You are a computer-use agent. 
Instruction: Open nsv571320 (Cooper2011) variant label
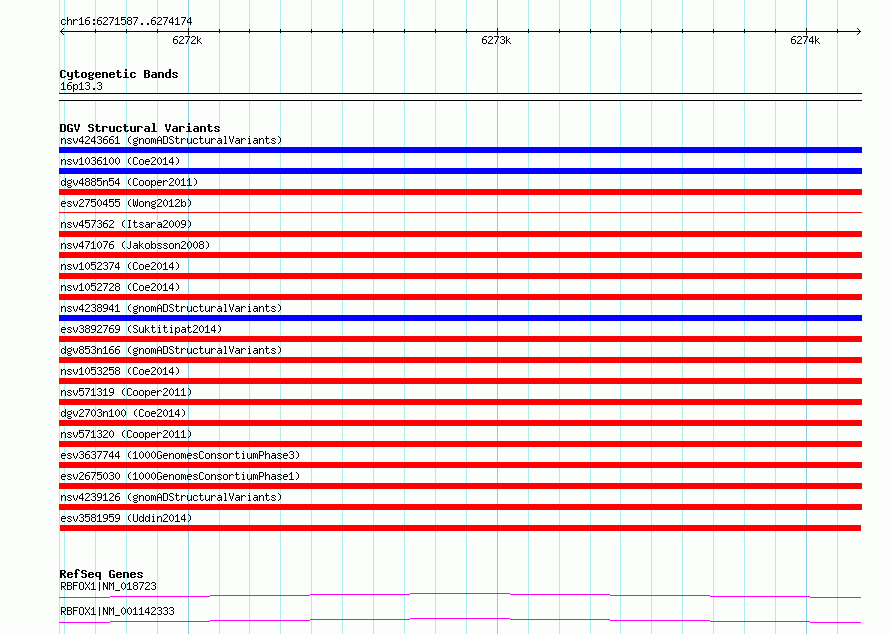click(126, 434)
